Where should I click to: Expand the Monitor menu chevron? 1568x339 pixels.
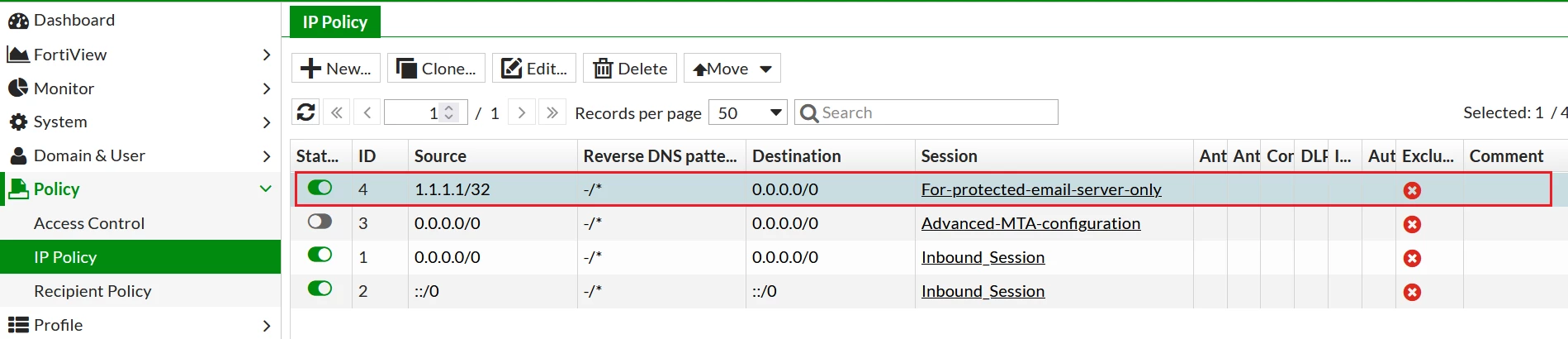(266, 88)
